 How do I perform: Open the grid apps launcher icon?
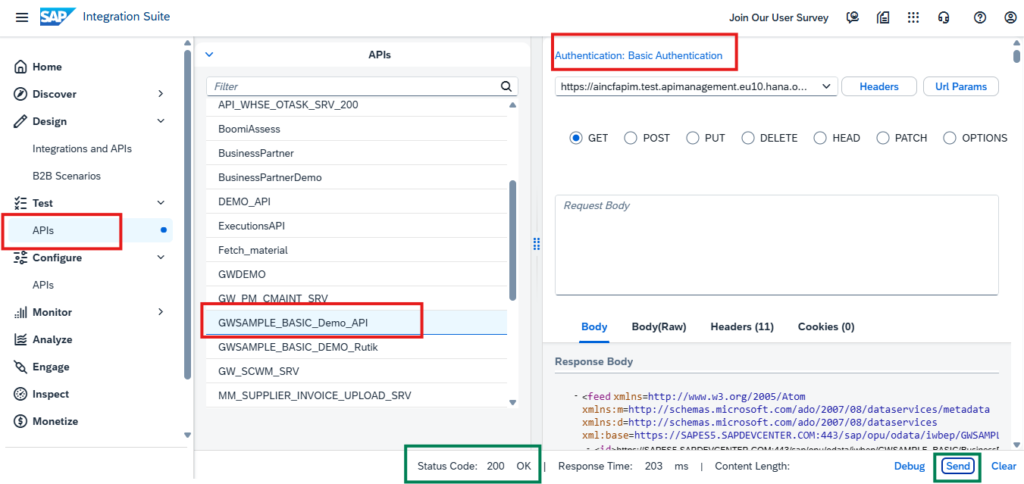click(x=914, y=18)
